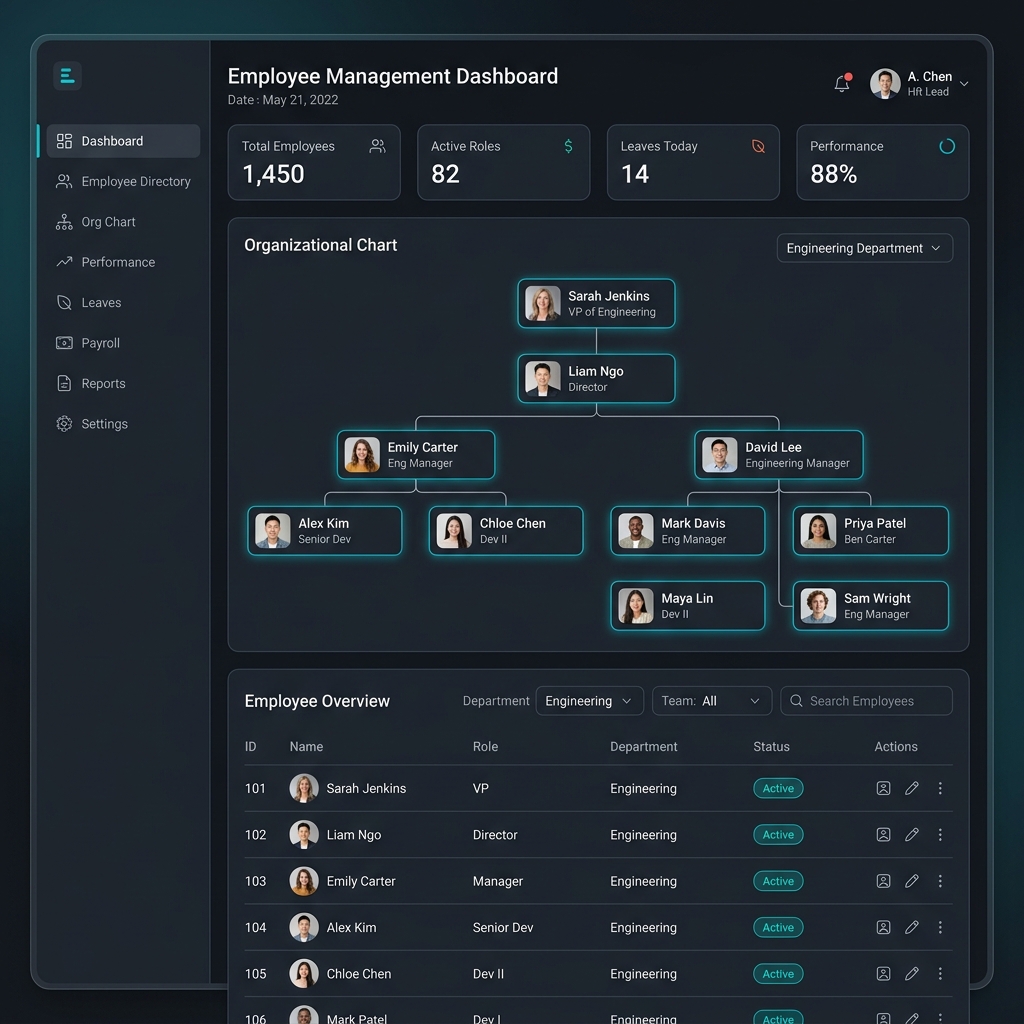Open Dashboard in the sidebar
Viewport: 1024px width, 1024px height.
point(123,141)
